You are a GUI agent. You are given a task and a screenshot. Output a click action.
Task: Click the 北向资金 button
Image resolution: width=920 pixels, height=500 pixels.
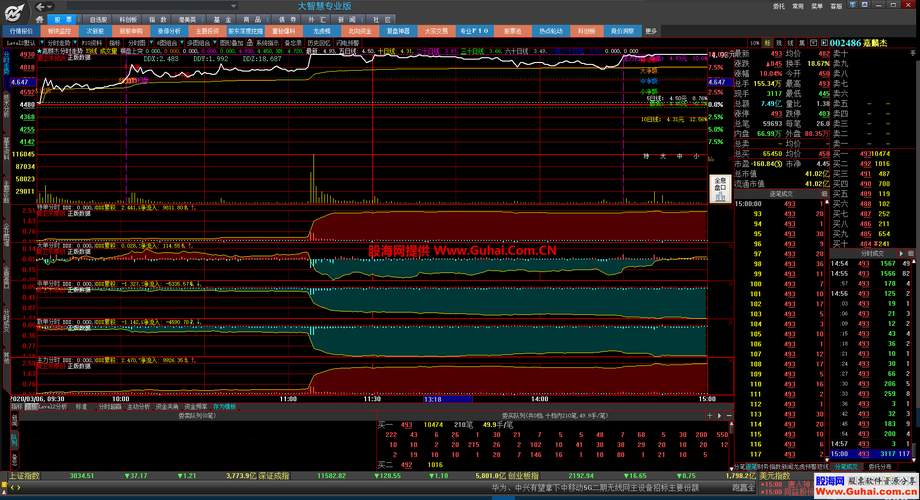tap(360, 31)
